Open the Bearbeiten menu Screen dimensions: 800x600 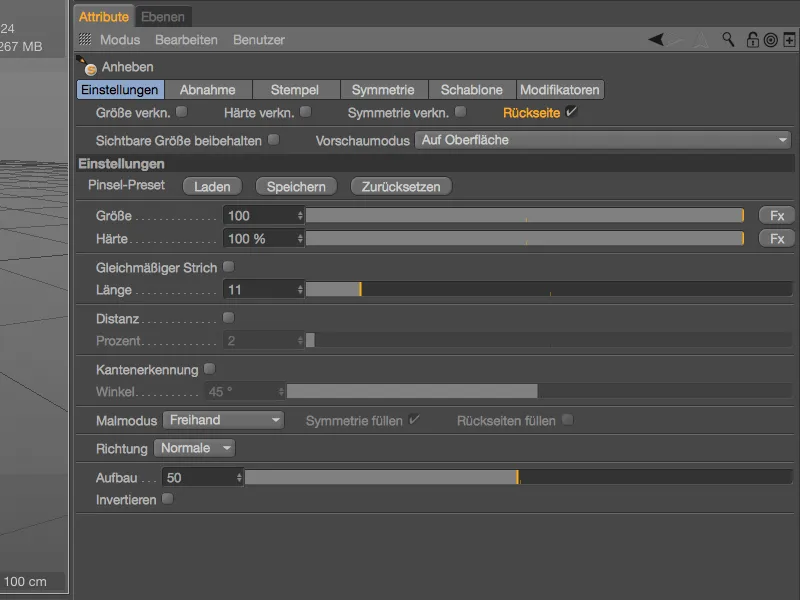[x=186, y=40]
